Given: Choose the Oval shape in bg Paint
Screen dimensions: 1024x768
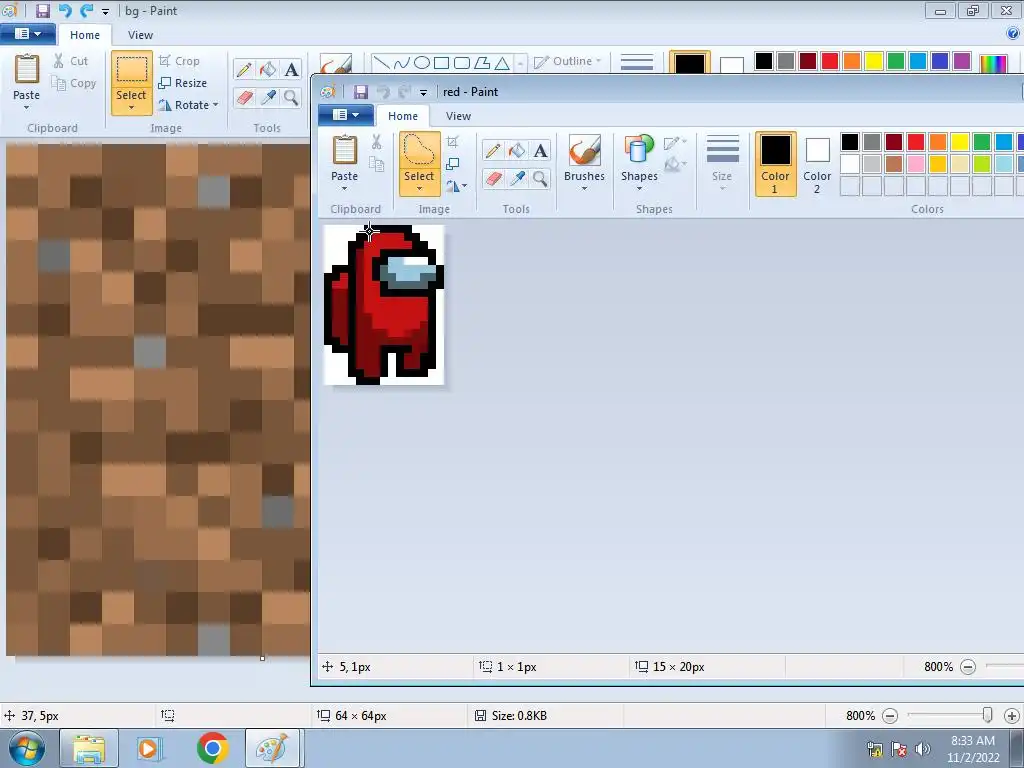Looking at the screenshot, I should click(x=422, y=63).
